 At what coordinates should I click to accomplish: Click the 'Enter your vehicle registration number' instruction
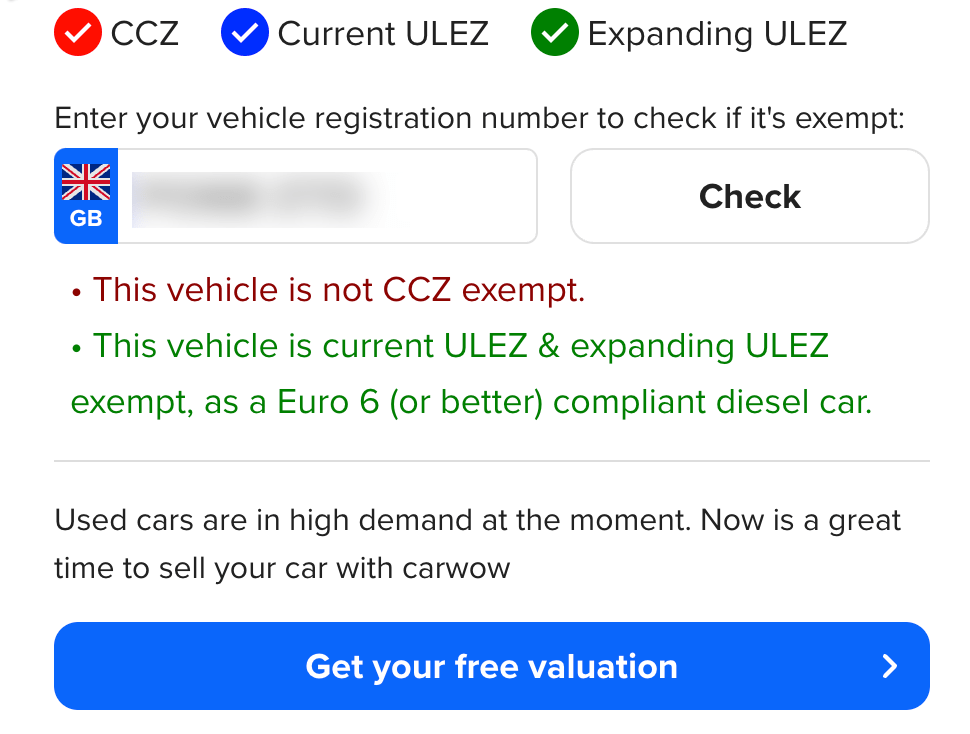click(479, 118)
